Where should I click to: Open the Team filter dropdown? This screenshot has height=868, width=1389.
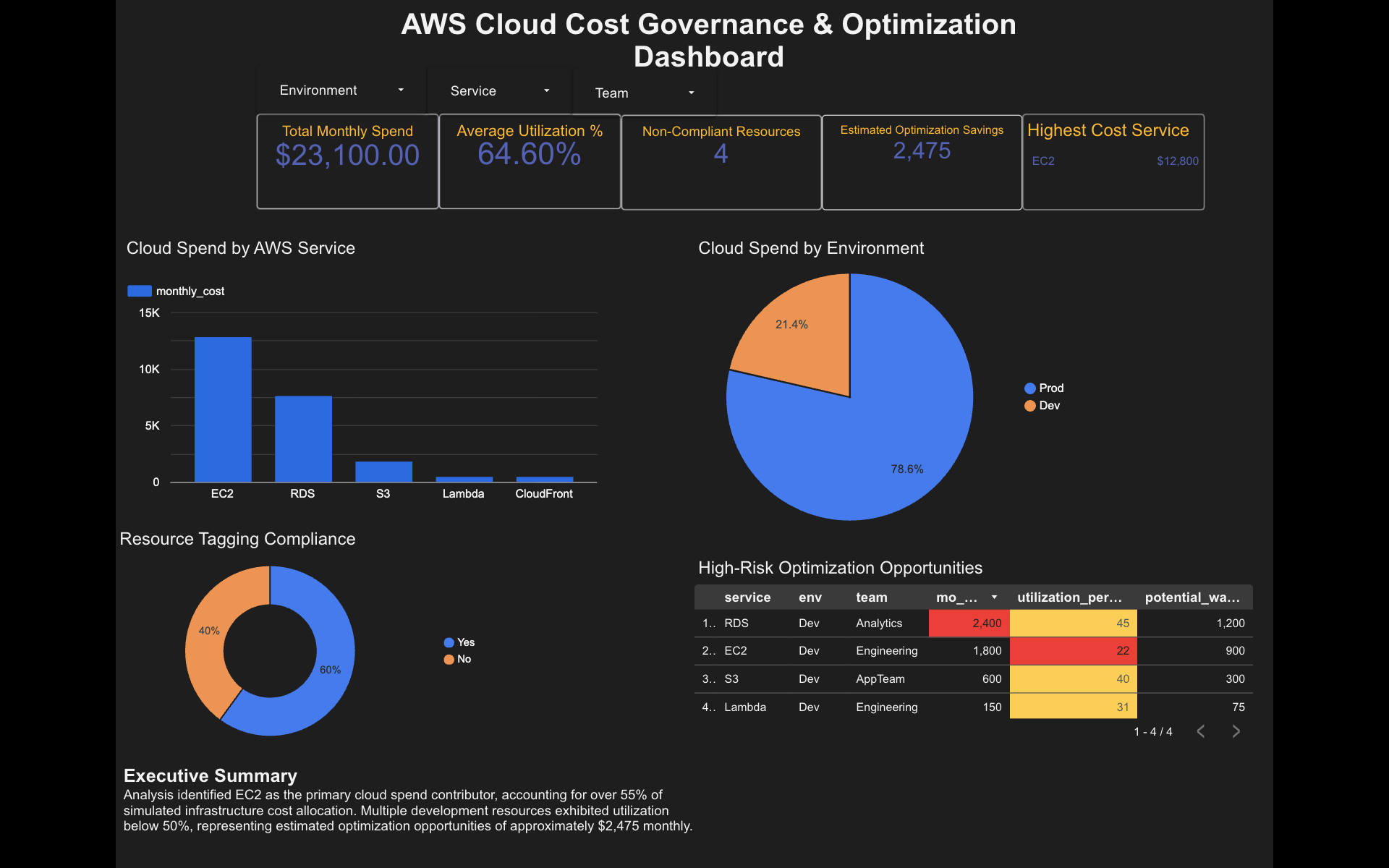coord(645,93)
